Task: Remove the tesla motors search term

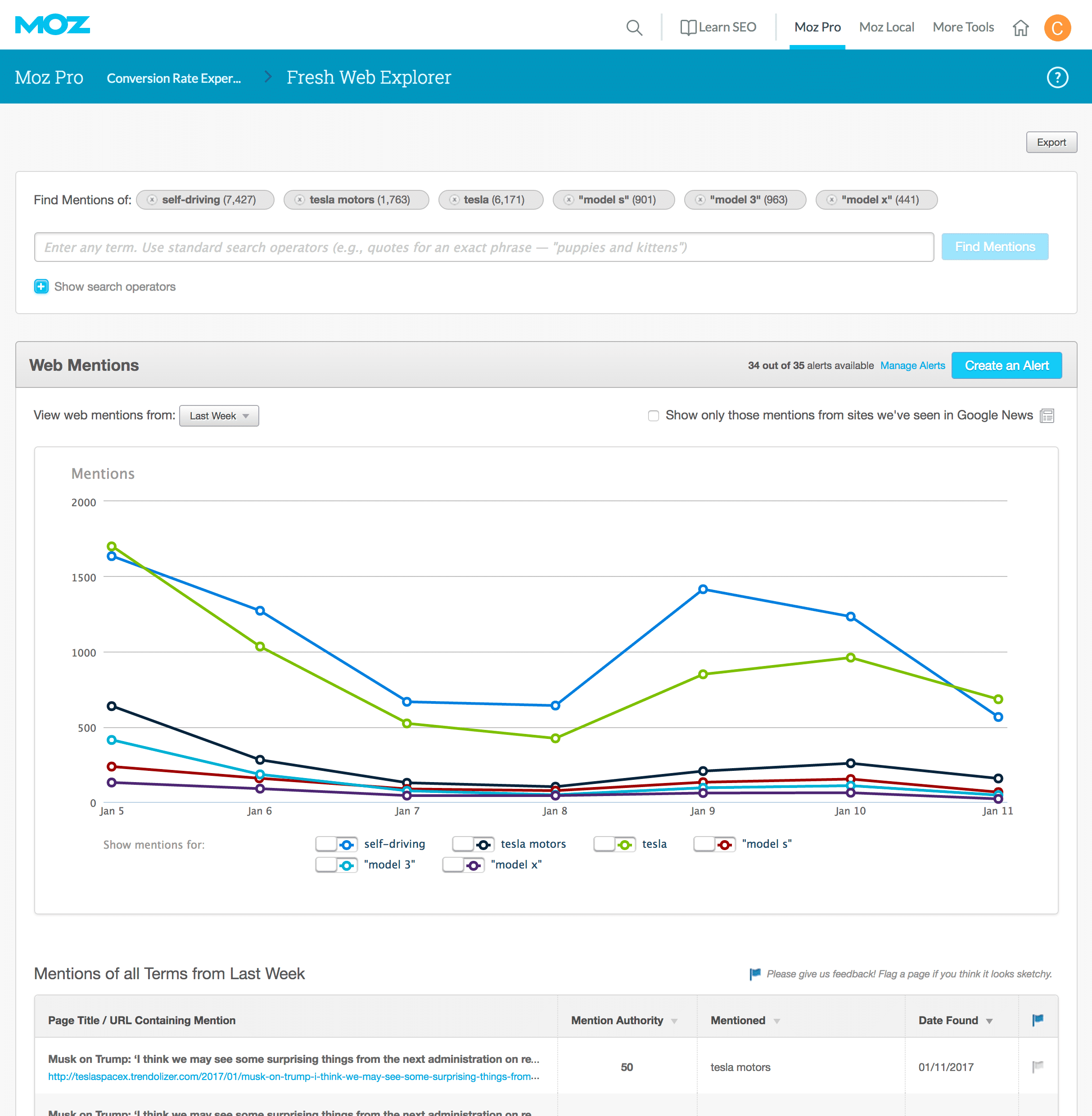Action: 299,199
